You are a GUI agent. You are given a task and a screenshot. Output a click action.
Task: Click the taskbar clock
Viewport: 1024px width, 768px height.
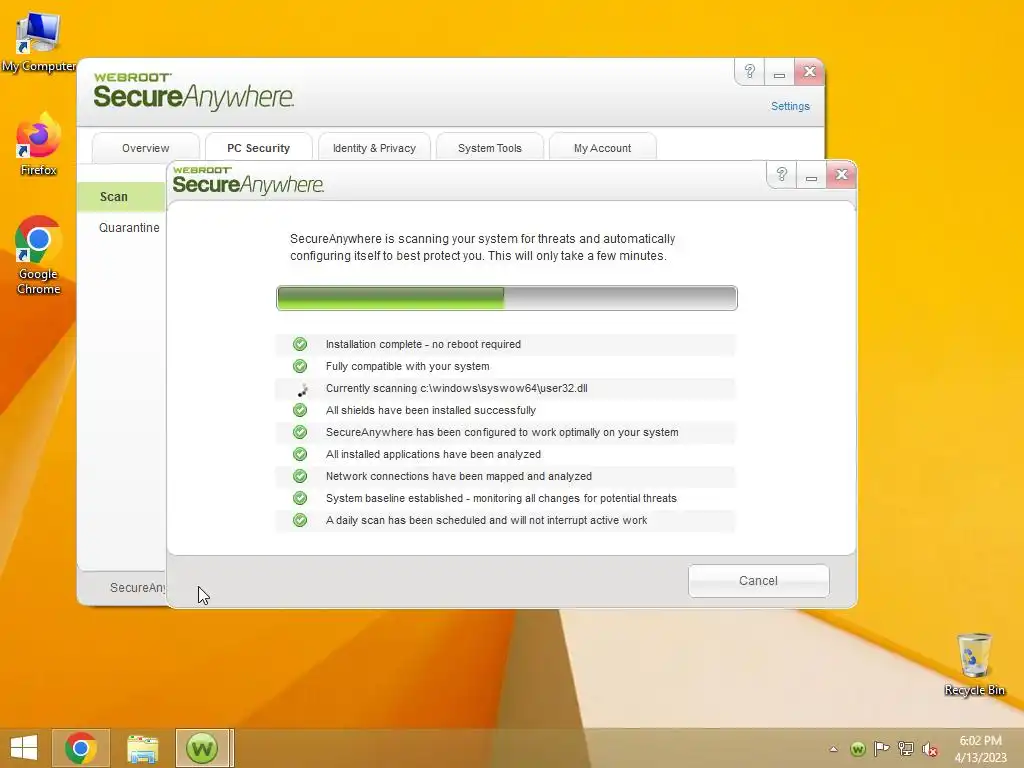coord(980,748)
